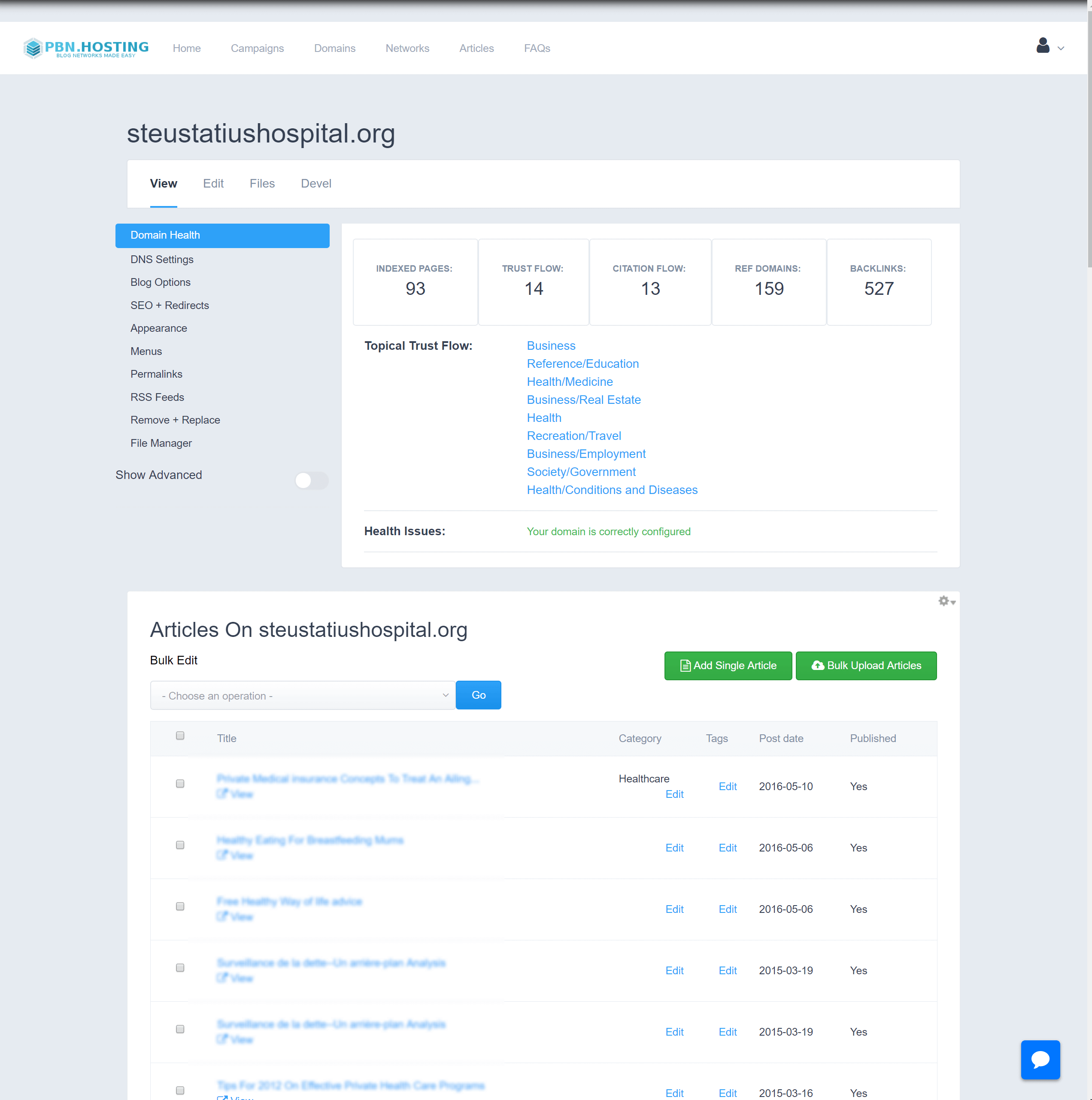Open FAQs in top navigation
The width and height of the screenshot is (1092, 1100).
click(537, 48)
